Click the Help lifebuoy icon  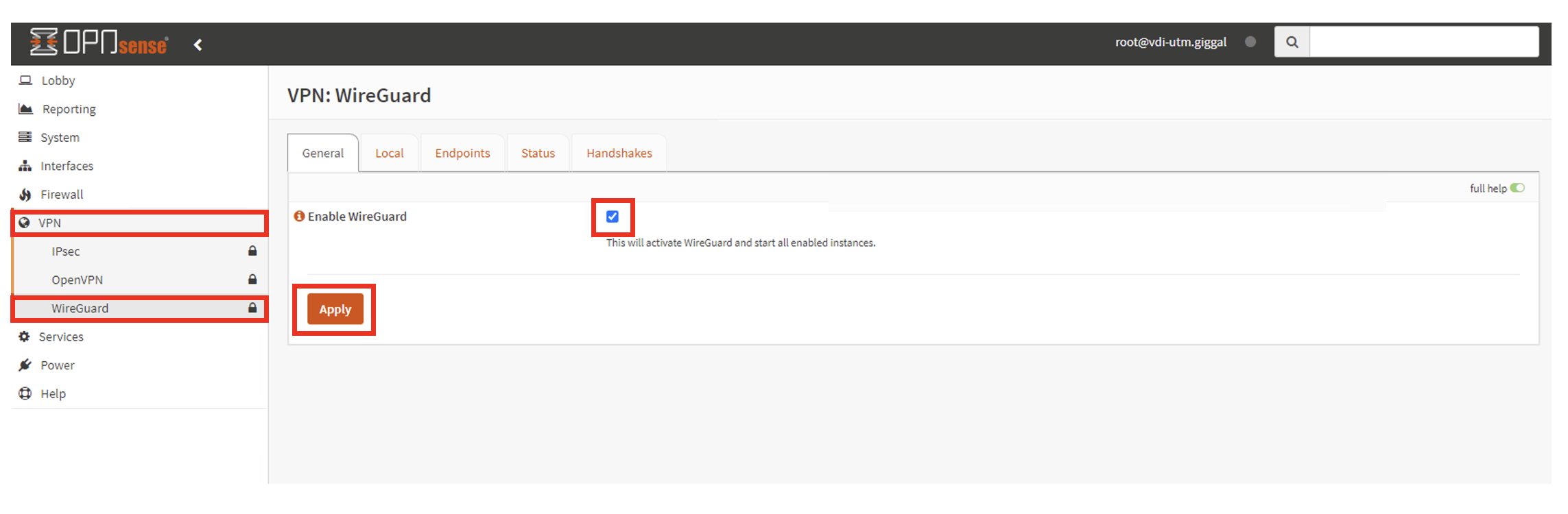coord(25,393)
